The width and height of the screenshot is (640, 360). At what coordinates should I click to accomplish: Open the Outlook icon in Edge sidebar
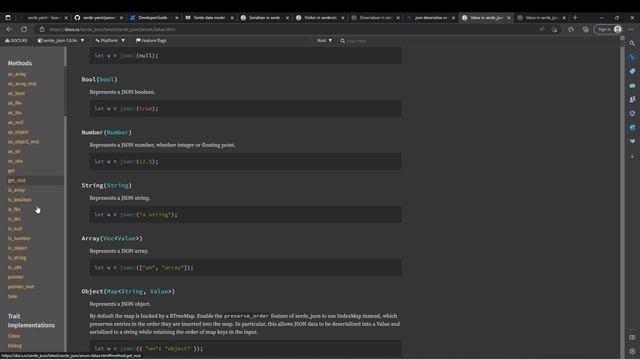pyautogui.click(x=632, y=127)
